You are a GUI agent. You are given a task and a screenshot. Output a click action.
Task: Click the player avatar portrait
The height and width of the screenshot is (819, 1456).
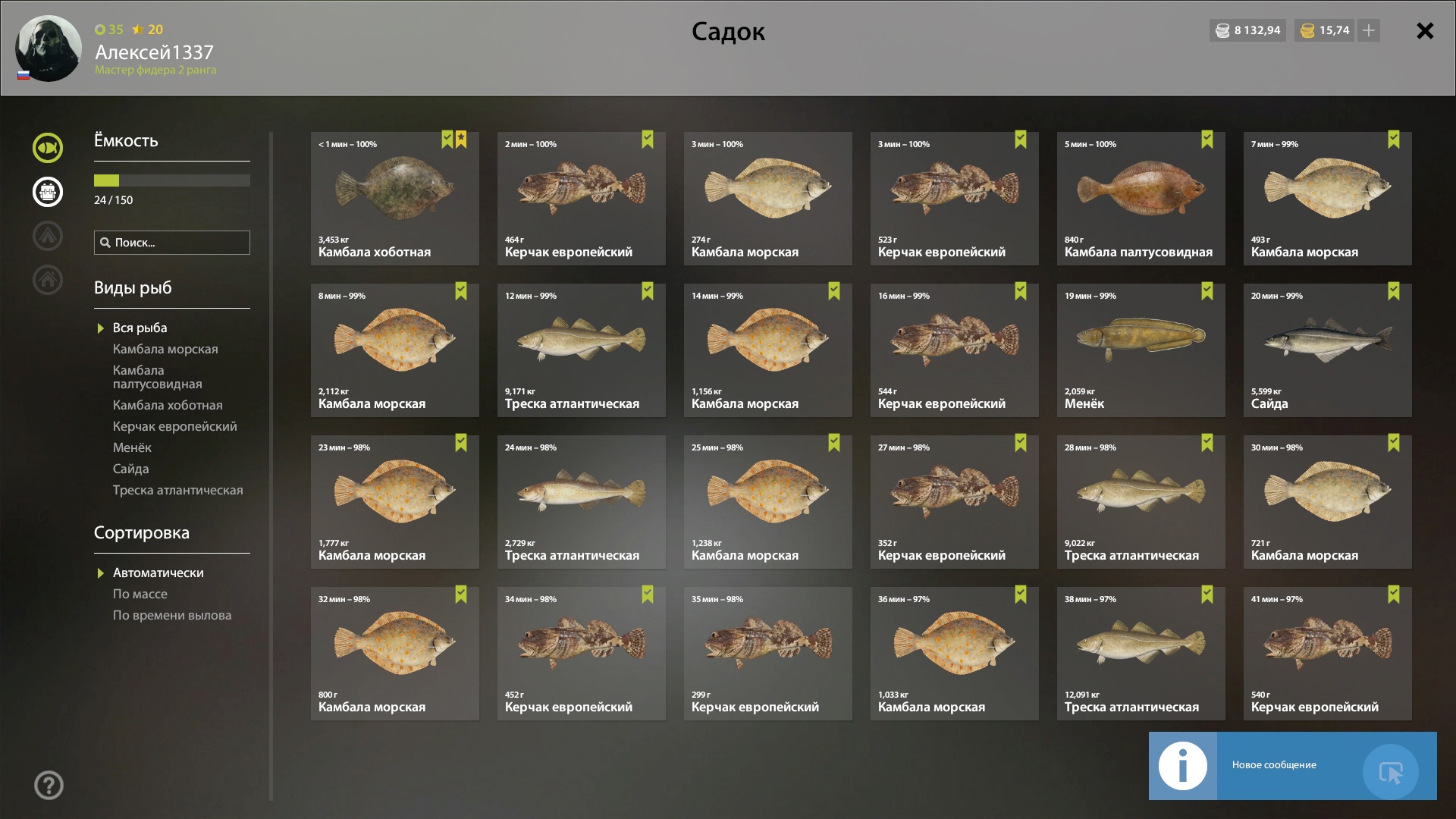49,49
